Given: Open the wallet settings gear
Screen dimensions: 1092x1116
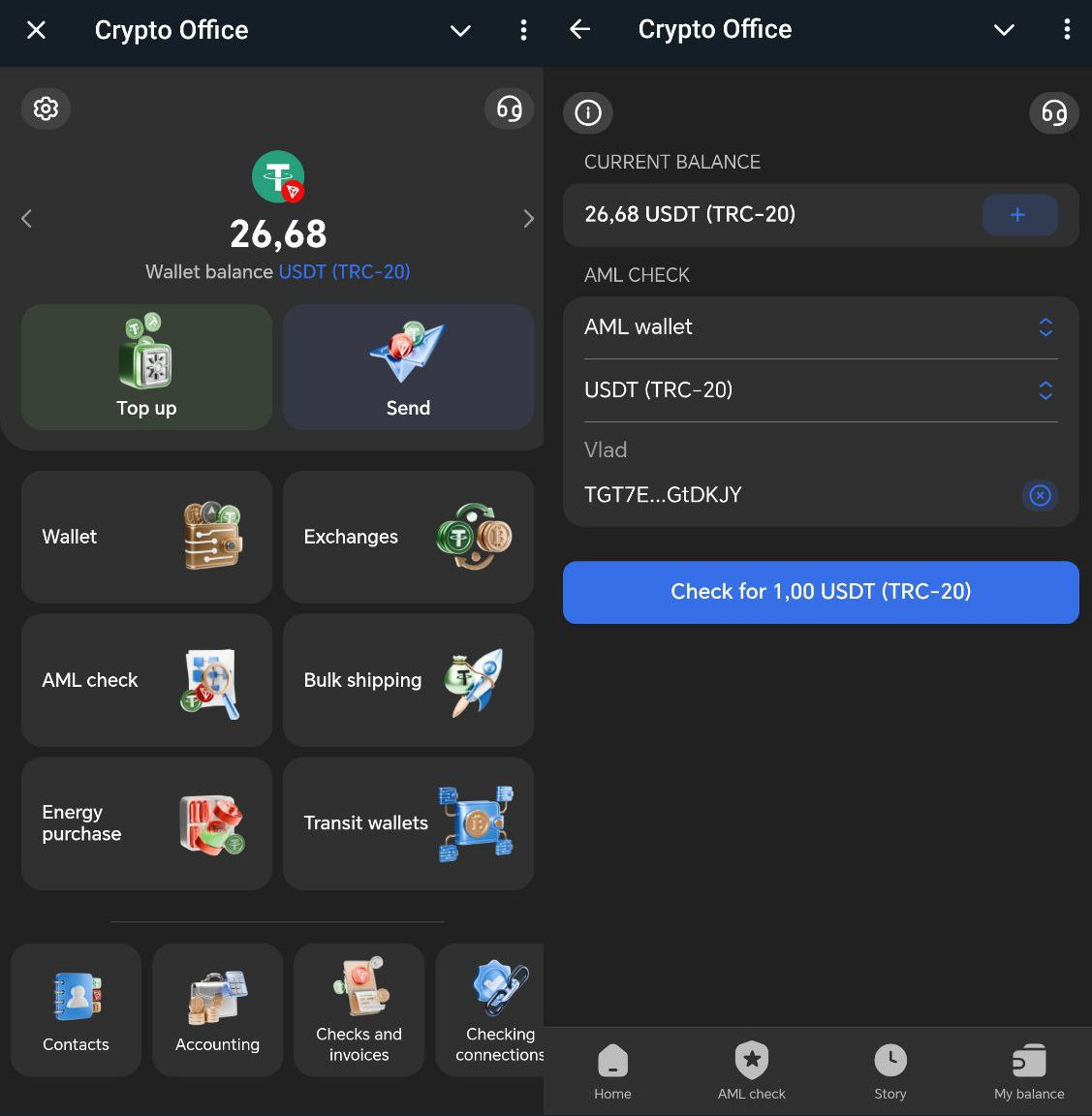Looking at the screenshot, I should [x=46, y=108].
